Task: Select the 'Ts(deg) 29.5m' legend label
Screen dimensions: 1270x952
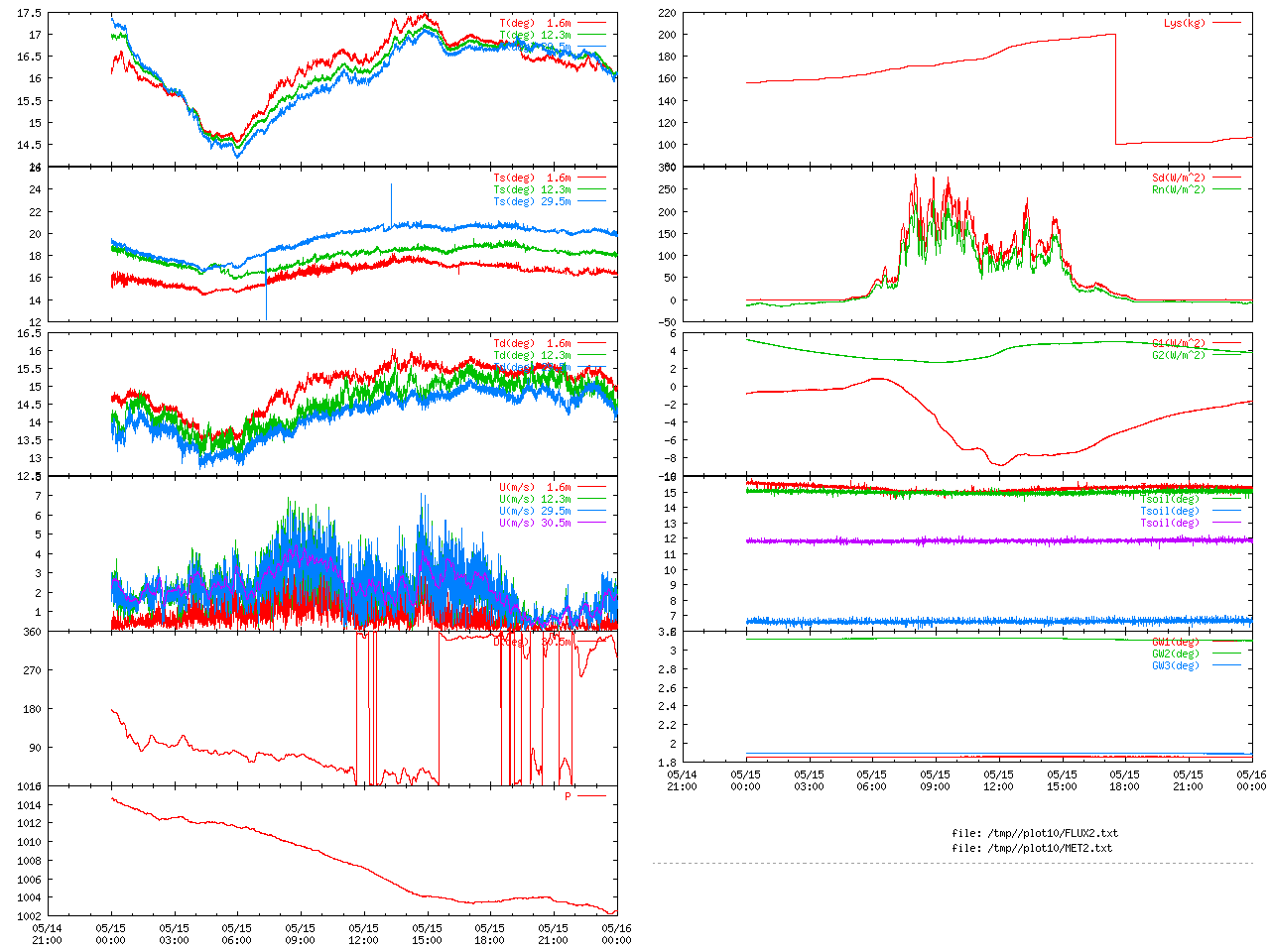Action: (x=533, y=202)
